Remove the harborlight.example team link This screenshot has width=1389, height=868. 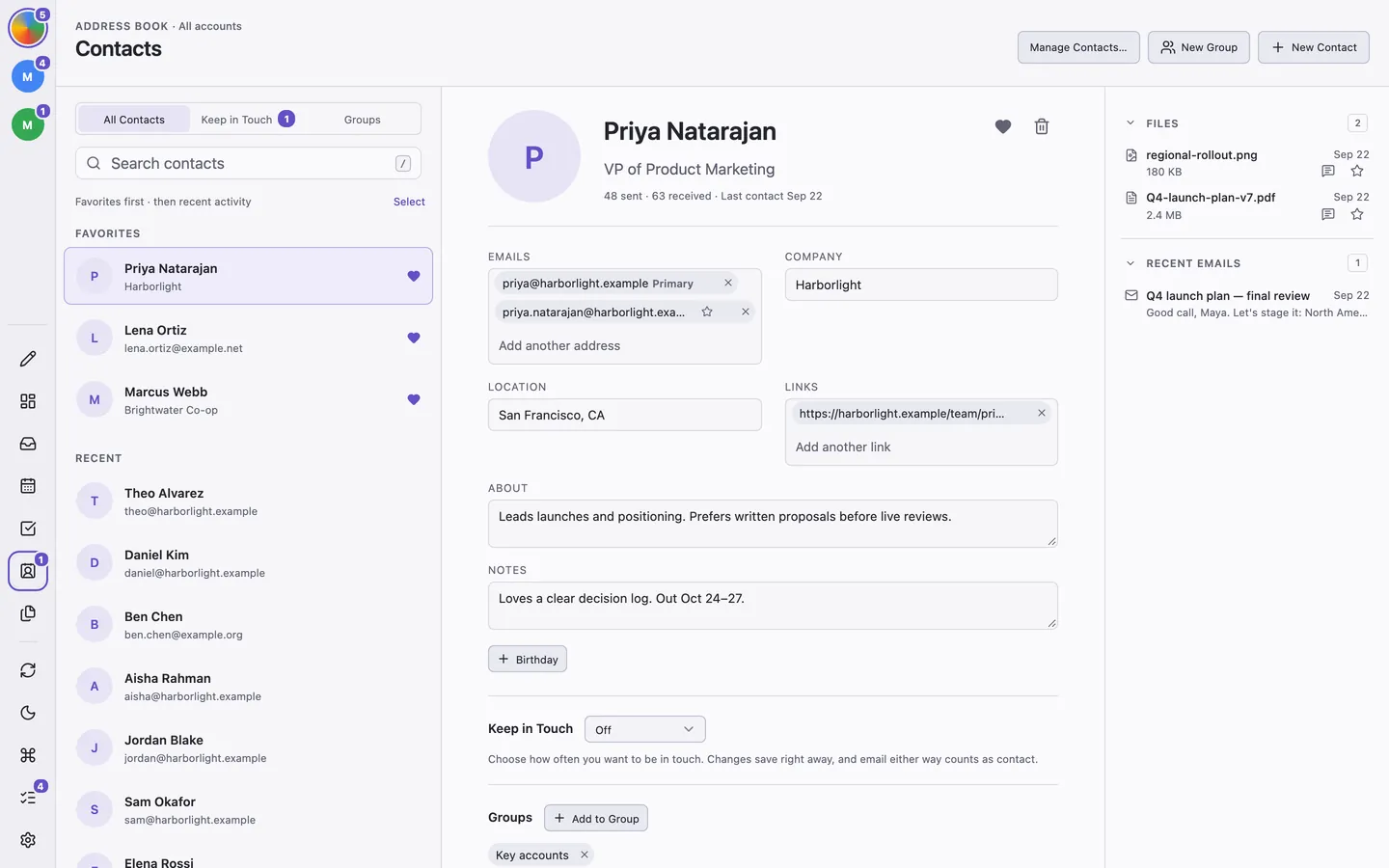click(1042, 413)
